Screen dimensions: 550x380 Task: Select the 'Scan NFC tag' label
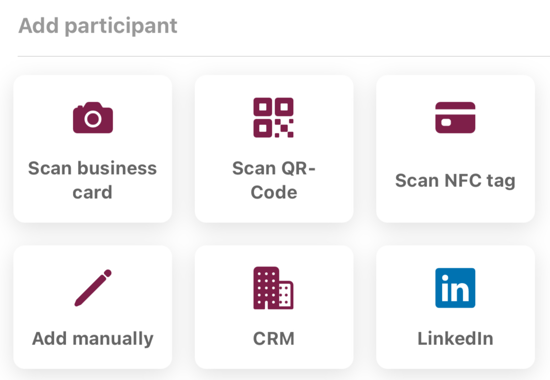455,181
